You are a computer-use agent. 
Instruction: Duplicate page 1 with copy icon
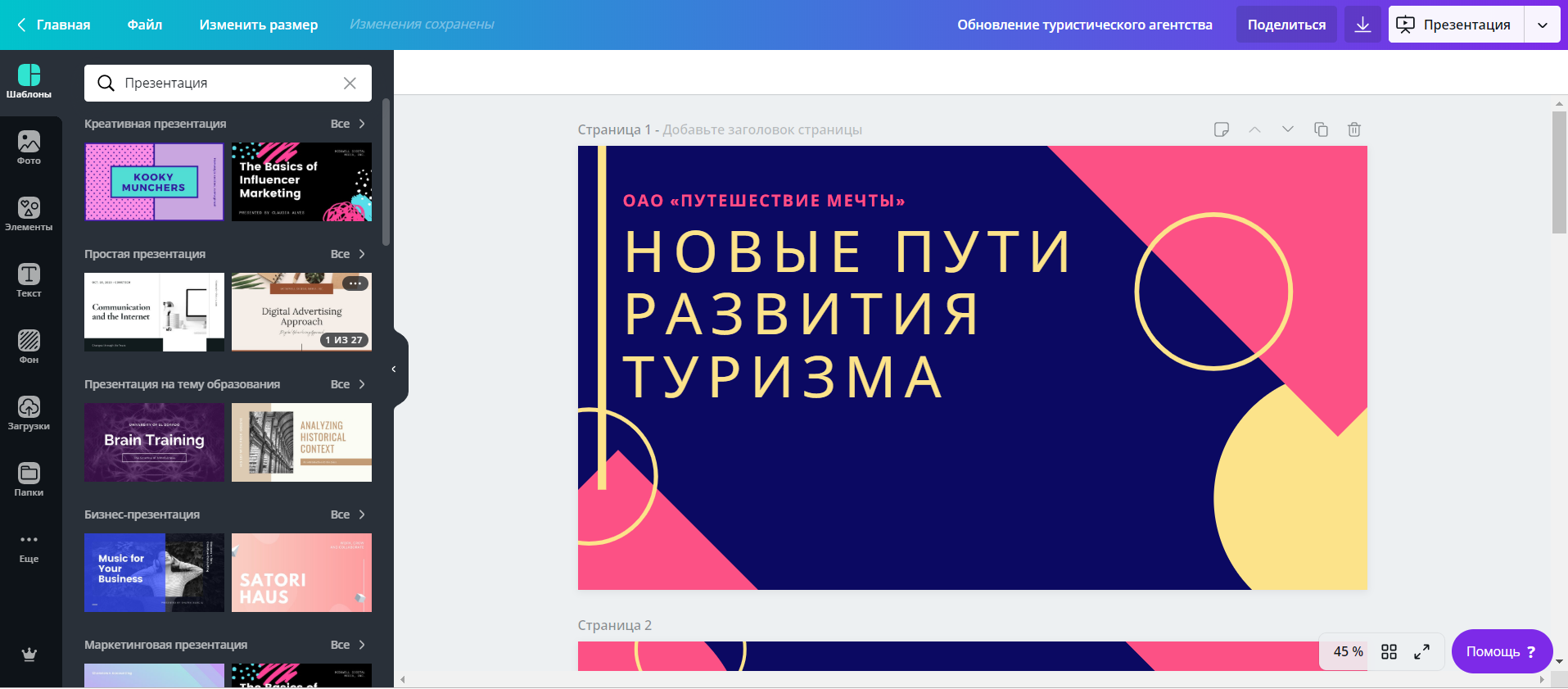coord(1321,129)
